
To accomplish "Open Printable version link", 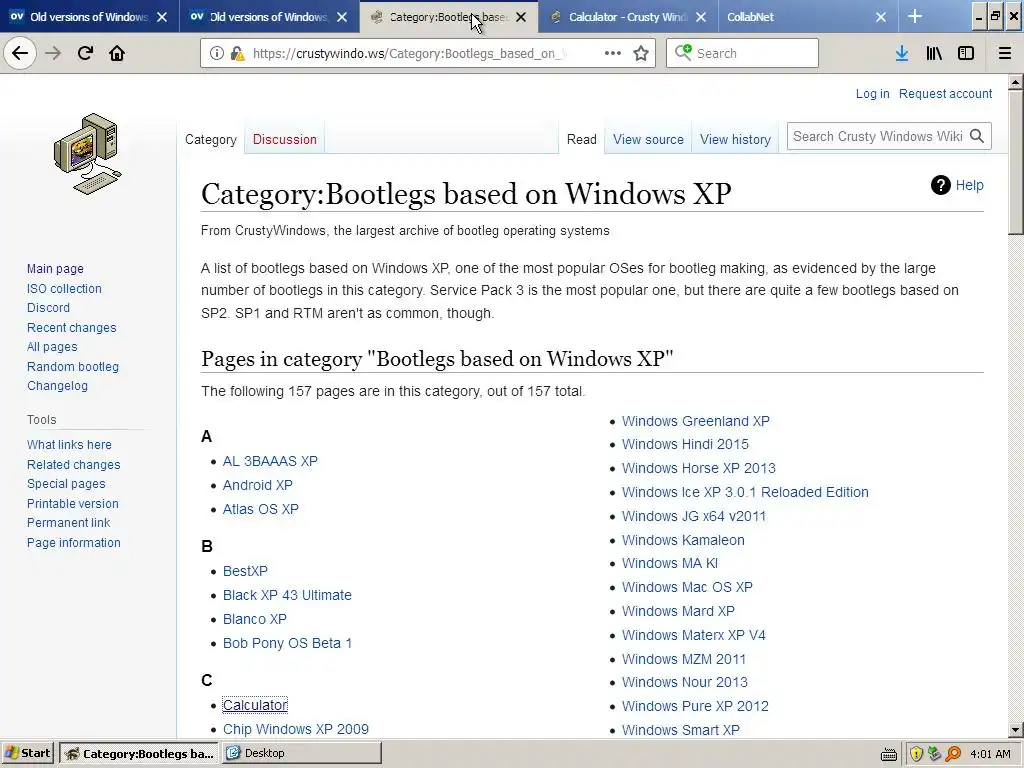I will [72, 504].
